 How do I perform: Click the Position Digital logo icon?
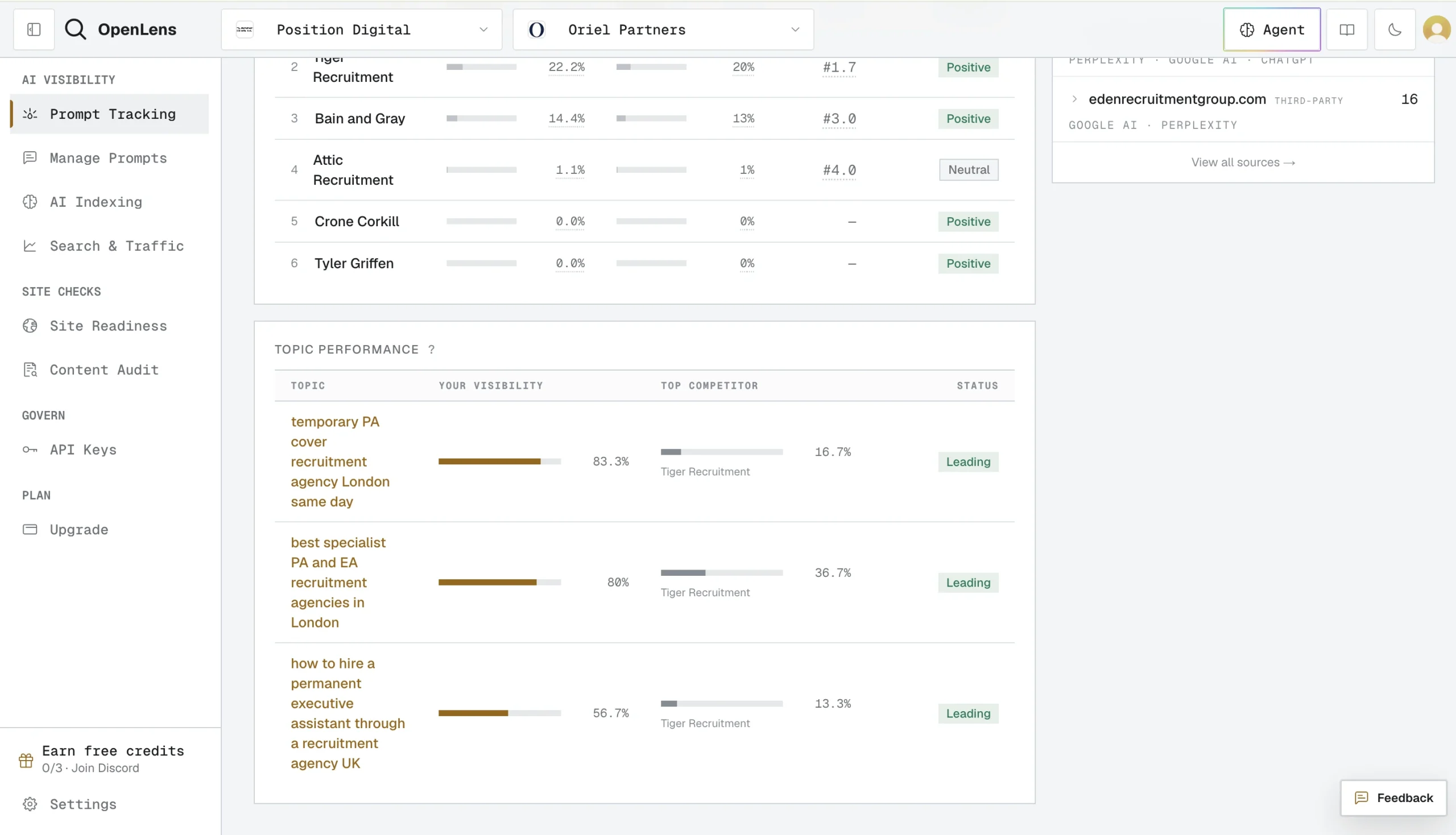(x=245, y=29)
